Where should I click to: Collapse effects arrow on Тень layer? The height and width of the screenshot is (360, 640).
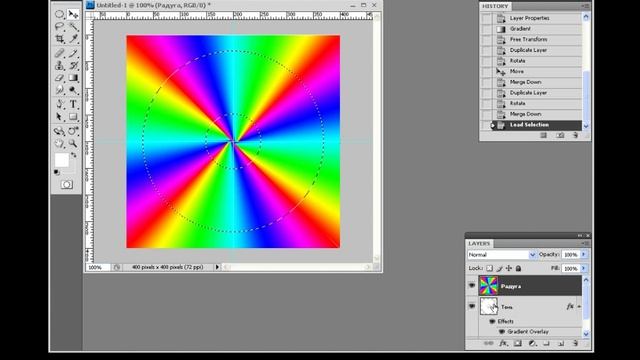[579, 307]
